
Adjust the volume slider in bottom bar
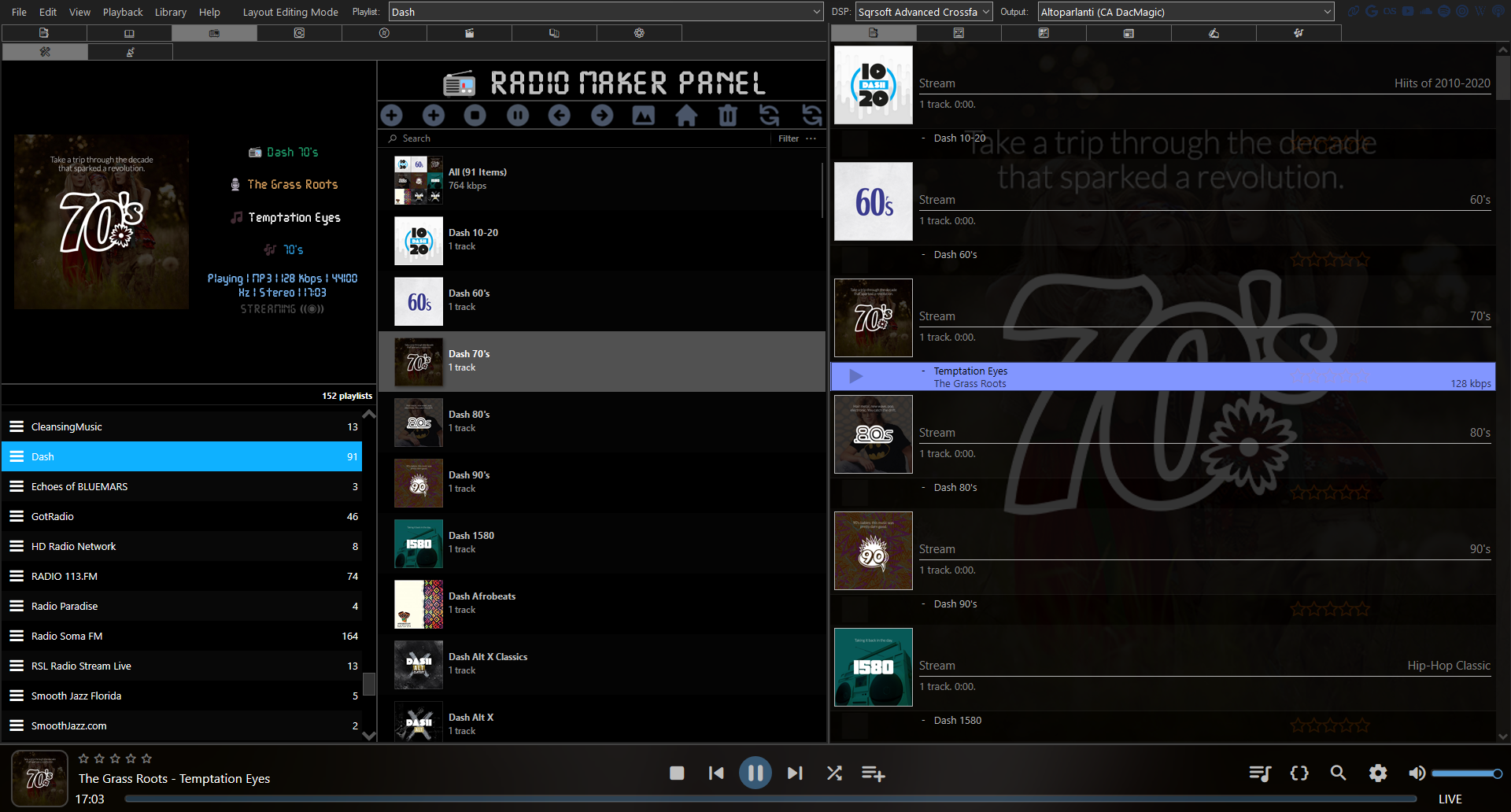click(1467, 773)
